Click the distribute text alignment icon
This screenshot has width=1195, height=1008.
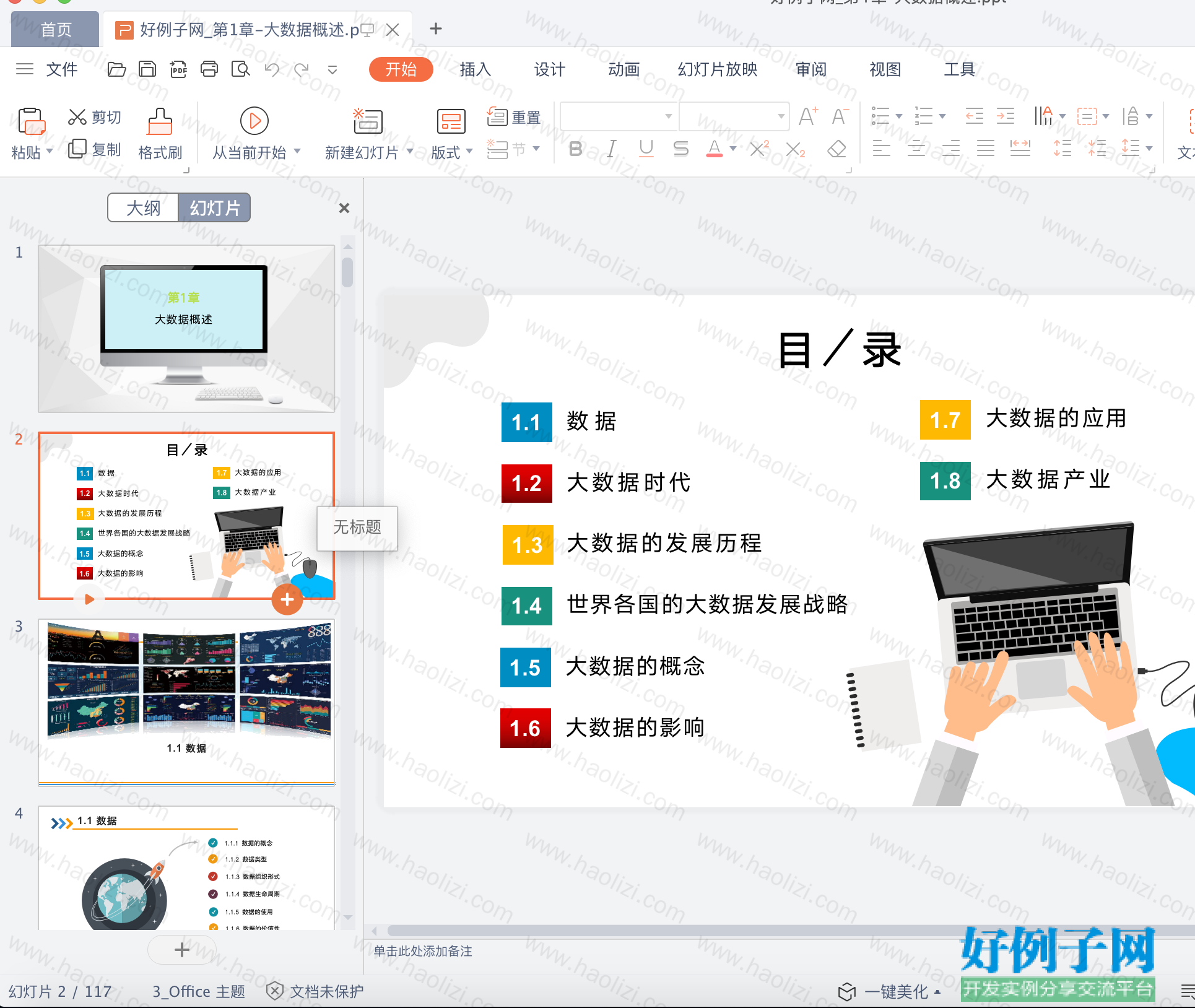(1020, 149)
